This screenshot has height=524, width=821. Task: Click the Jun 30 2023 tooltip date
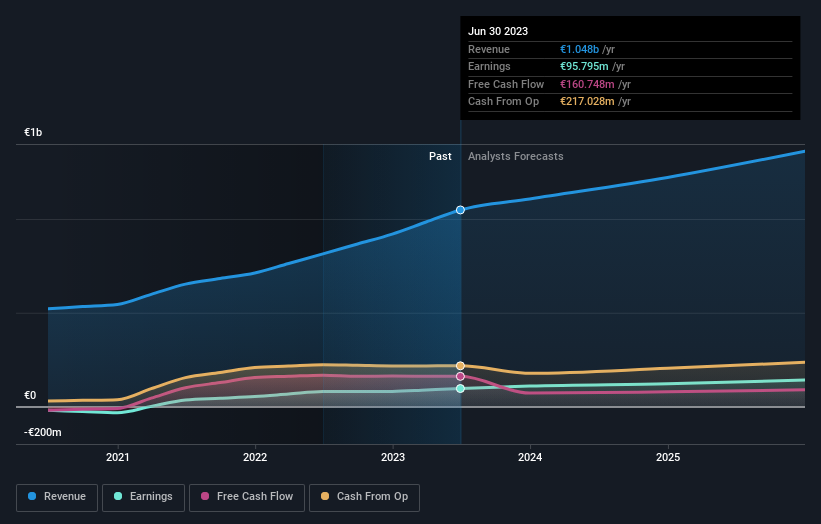coord(498,31)
